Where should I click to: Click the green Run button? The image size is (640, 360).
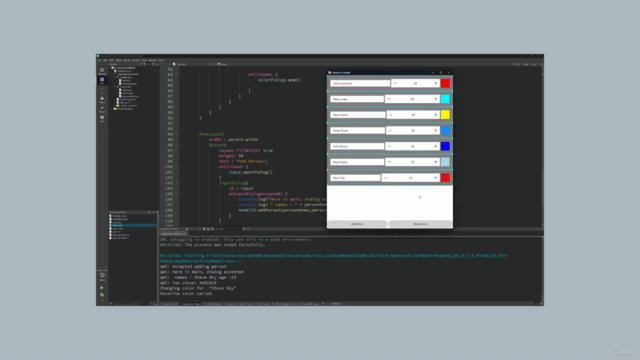tap(102, 288)
